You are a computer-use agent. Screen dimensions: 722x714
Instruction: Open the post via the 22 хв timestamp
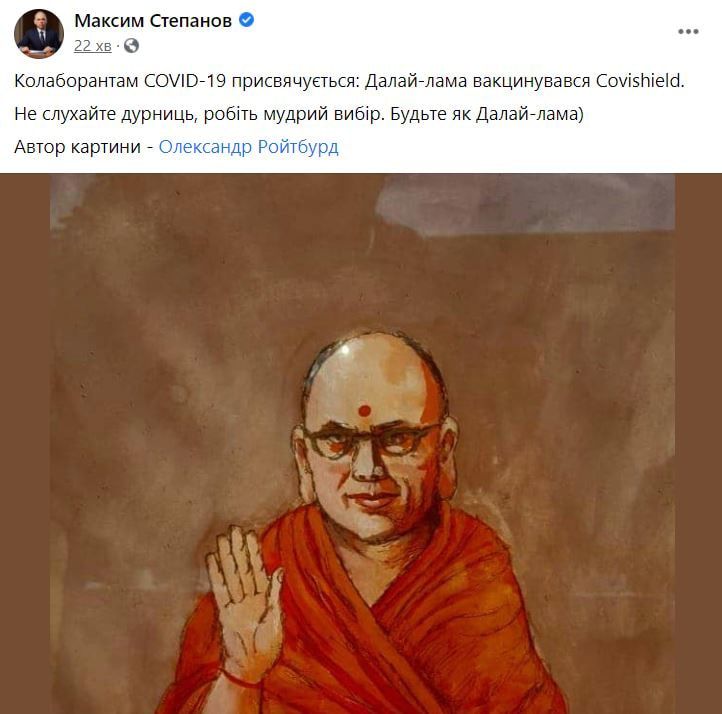point(93,46)
